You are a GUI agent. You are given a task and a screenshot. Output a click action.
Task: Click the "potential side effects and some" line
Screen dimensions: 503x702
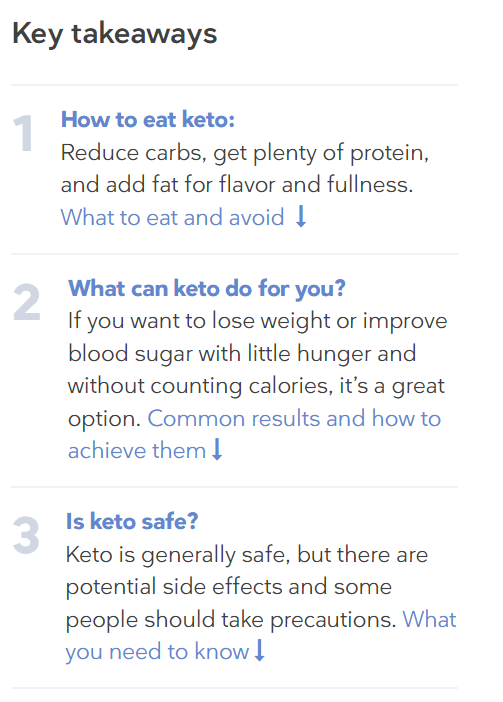click(x=229, y=587)
